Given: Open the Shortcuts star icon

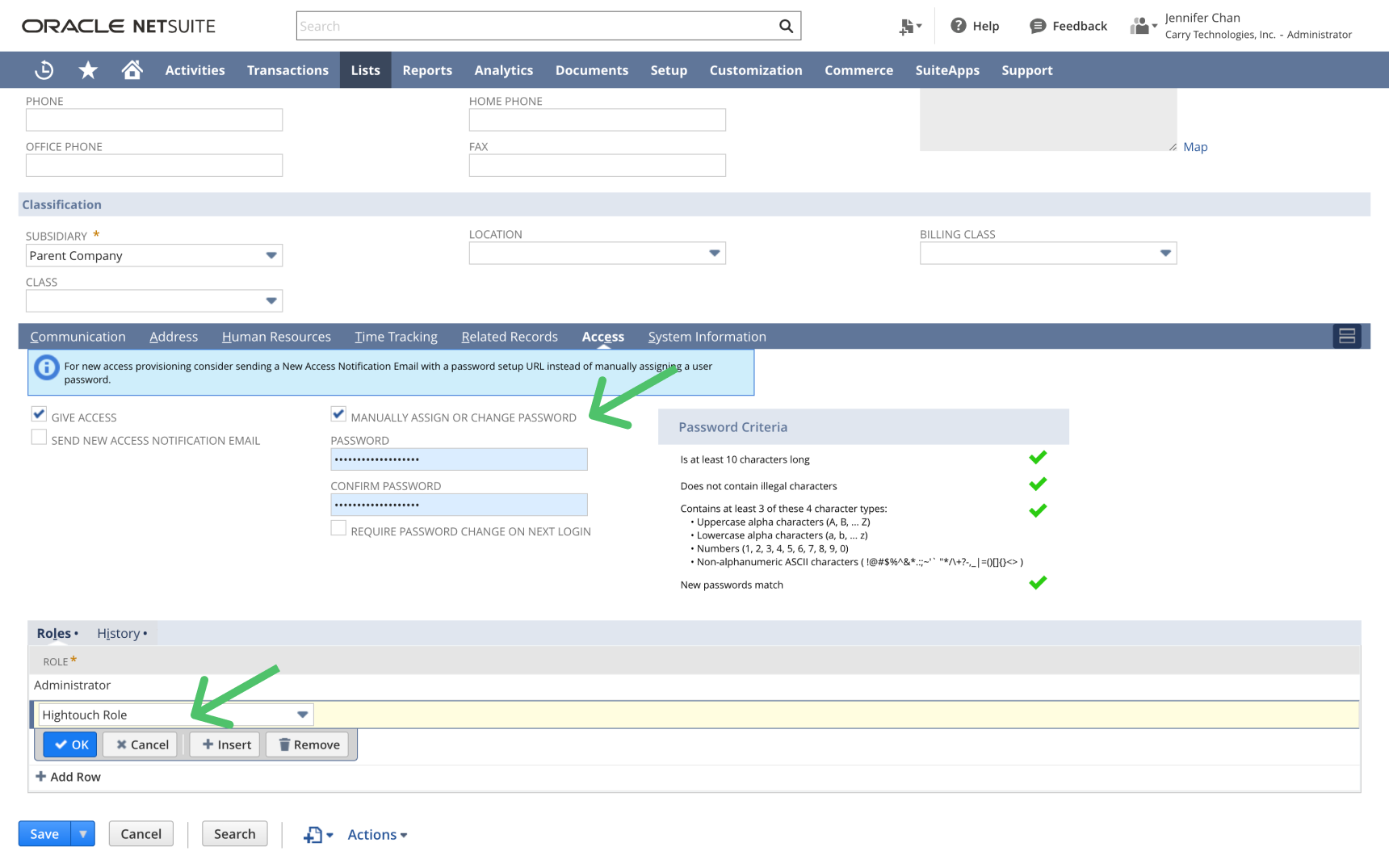Looking at the screenshot, I should pyautogui.click(x=88, y=70).
